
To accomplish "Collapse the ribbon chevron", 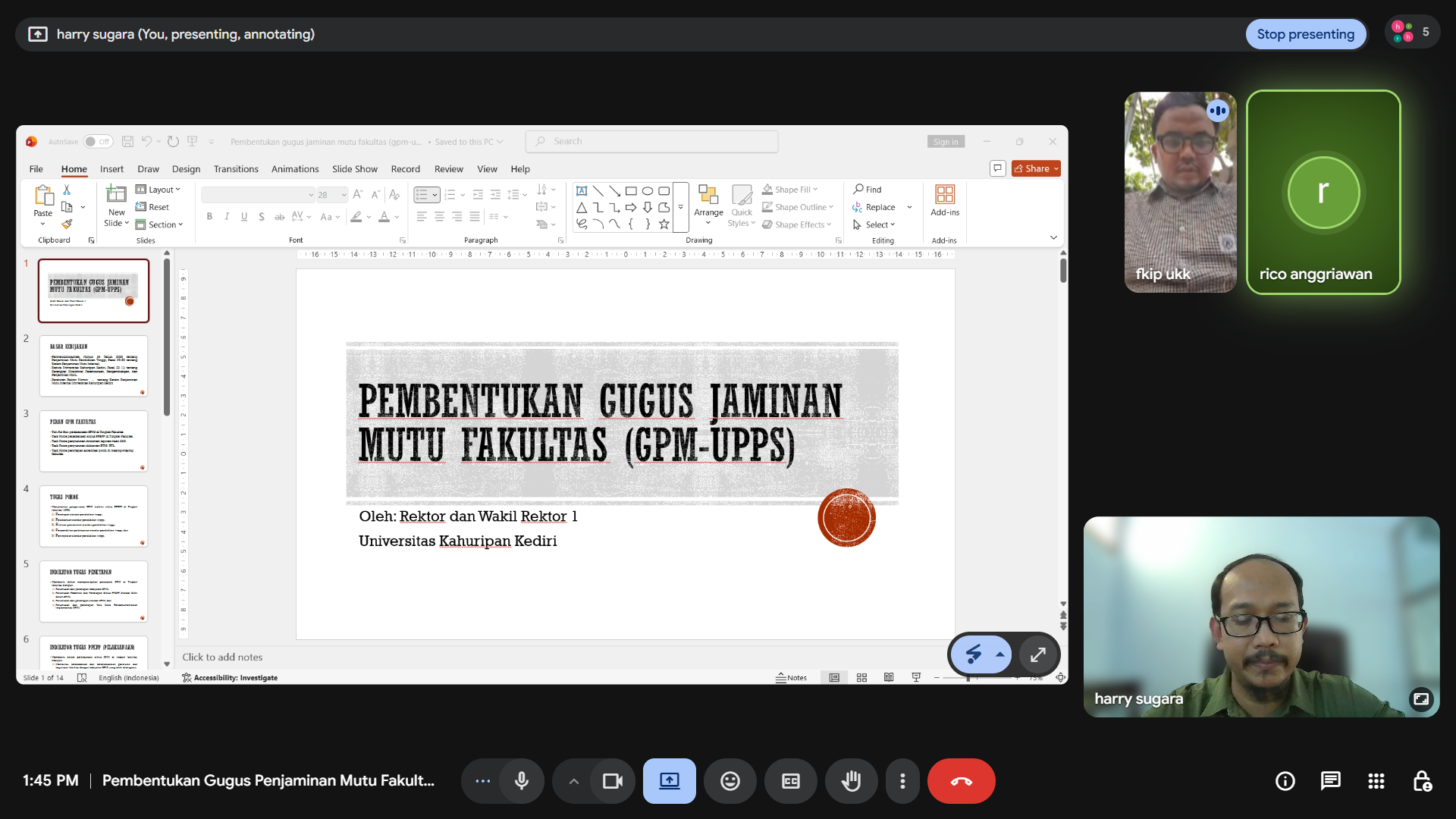I will coord(1053,237).
